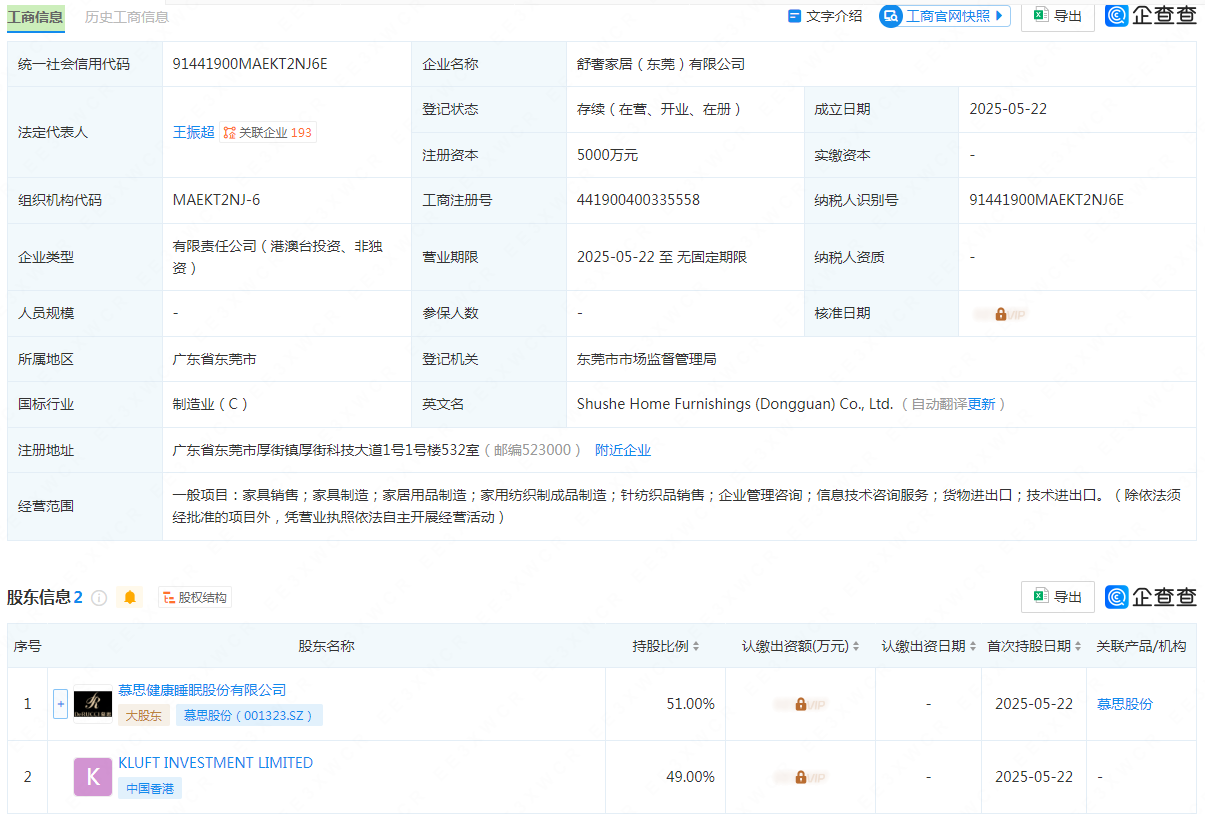The width and height of the screenshot is (1205, 814).
Task: Select English name Shushe Home Furnishings text
Action: point(735,404)
